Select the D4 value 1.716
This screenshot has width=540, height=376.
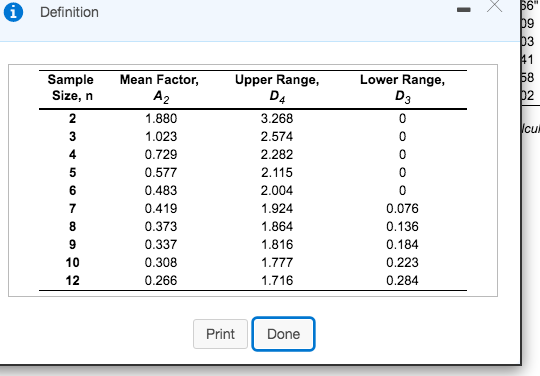(x=277, y=280)
